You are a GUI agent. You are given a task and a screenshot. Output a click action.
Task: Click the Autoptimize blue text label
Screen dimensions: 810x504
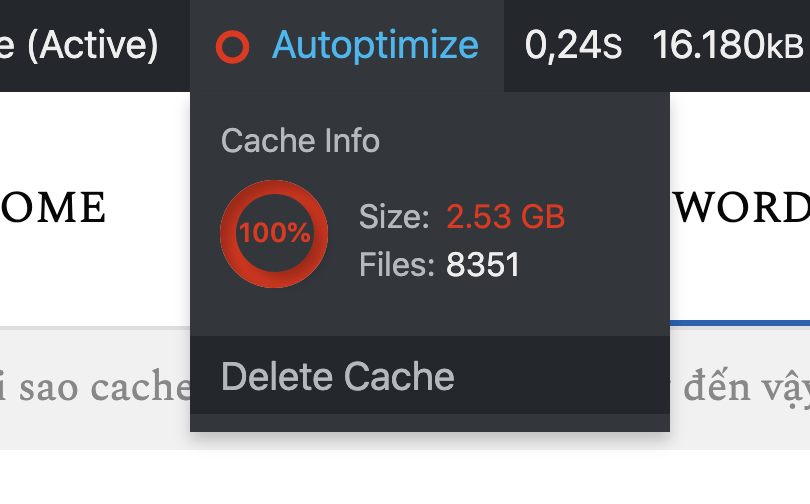point(376,46)
